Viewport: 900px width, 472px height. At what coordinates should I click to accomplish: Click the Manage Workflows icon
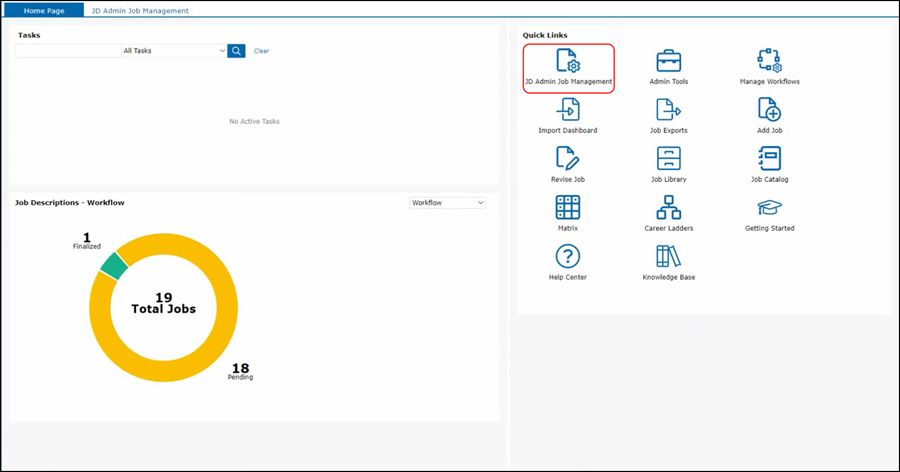click(x=769, y=61)
